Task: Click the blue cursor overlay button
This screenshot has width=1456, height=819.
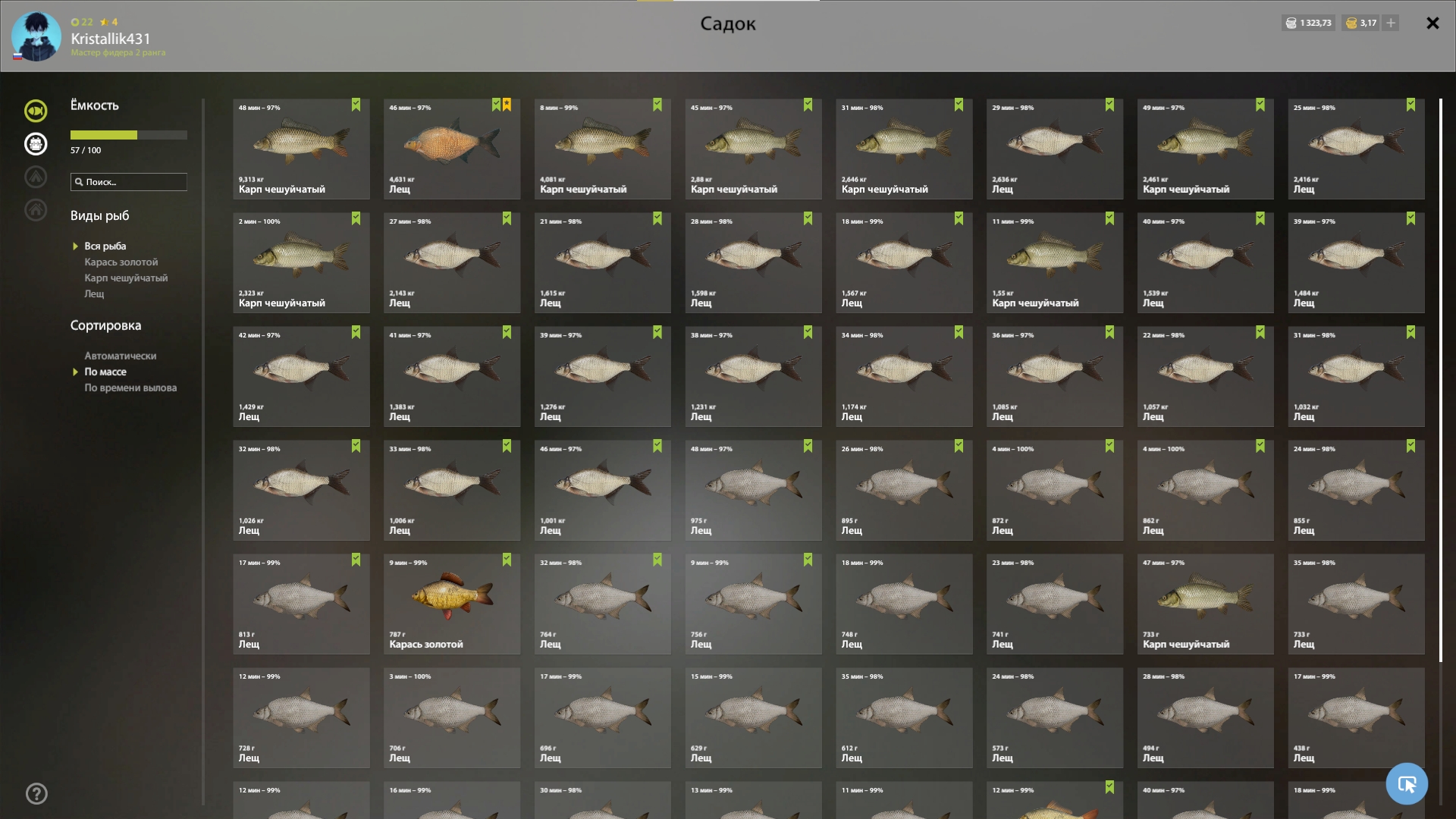Action: click(x=1407, y=783)
